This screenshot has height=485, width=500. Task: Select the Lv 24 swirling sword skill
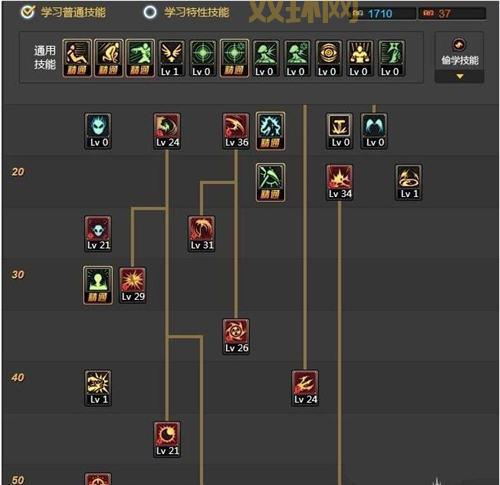[x=167, y=131]
